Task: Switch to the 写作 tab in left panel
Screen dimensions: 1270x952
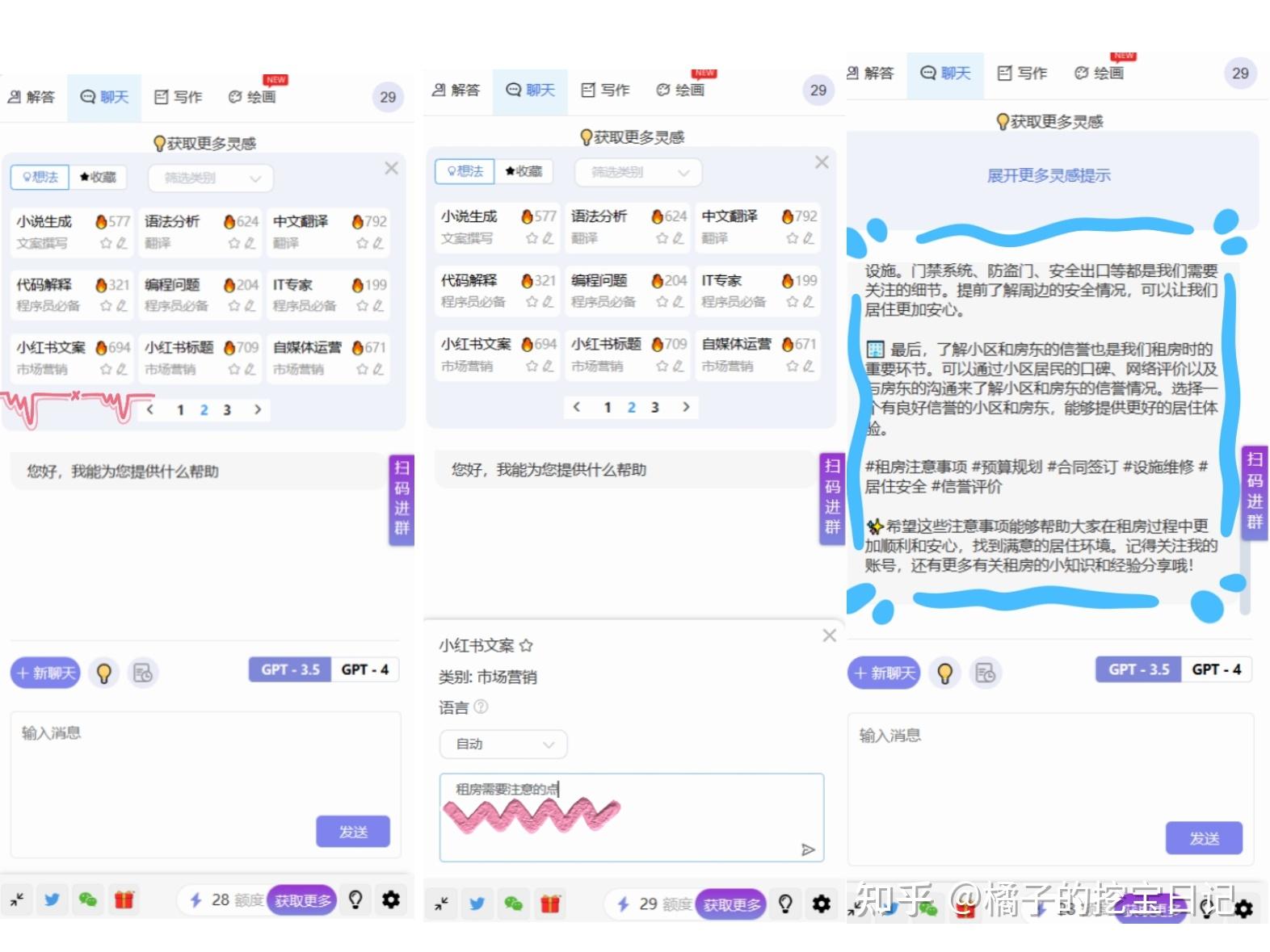Action: click(178, 97)
